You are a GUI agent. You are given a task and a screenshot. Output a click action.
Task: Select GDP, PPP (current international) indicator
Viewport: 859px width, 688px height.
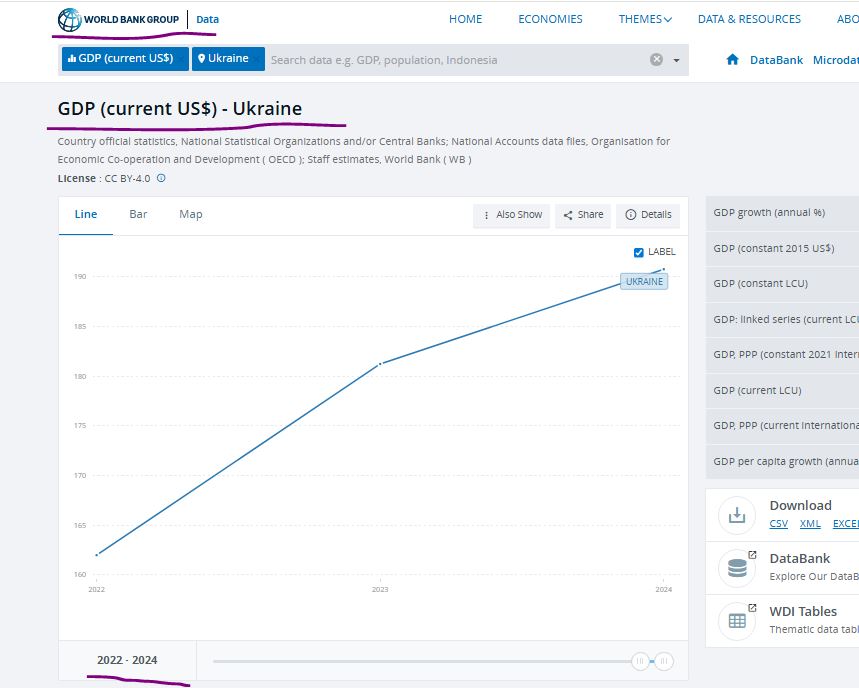click(x=782, y=426)
